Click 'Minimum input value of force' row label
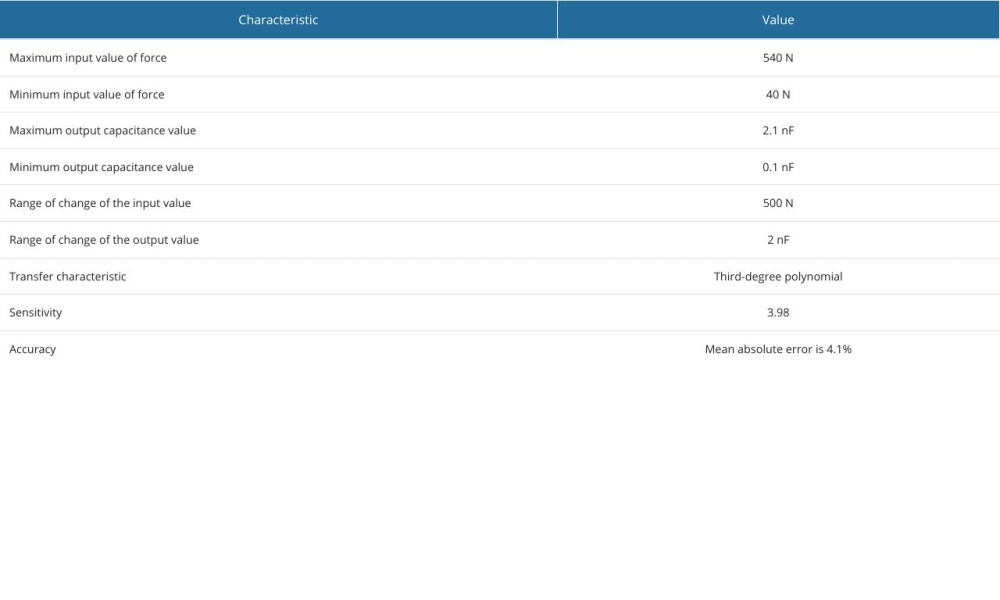Screen dimensions: 1000x600 [87, 94]
